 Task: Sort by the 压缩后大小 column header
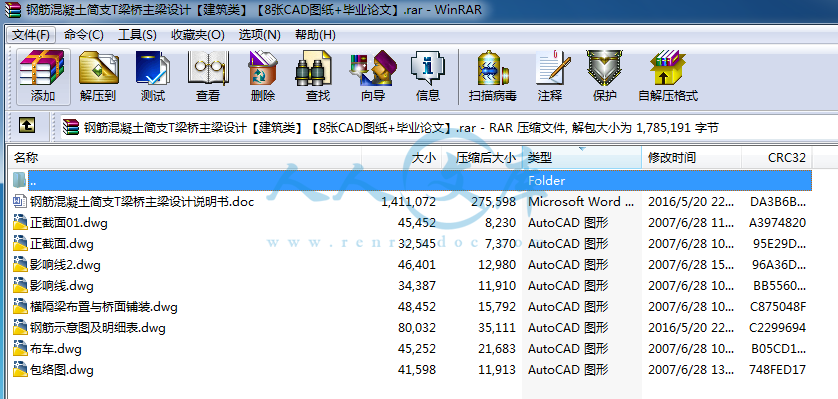pyautogui.click(x=482, y=158)
